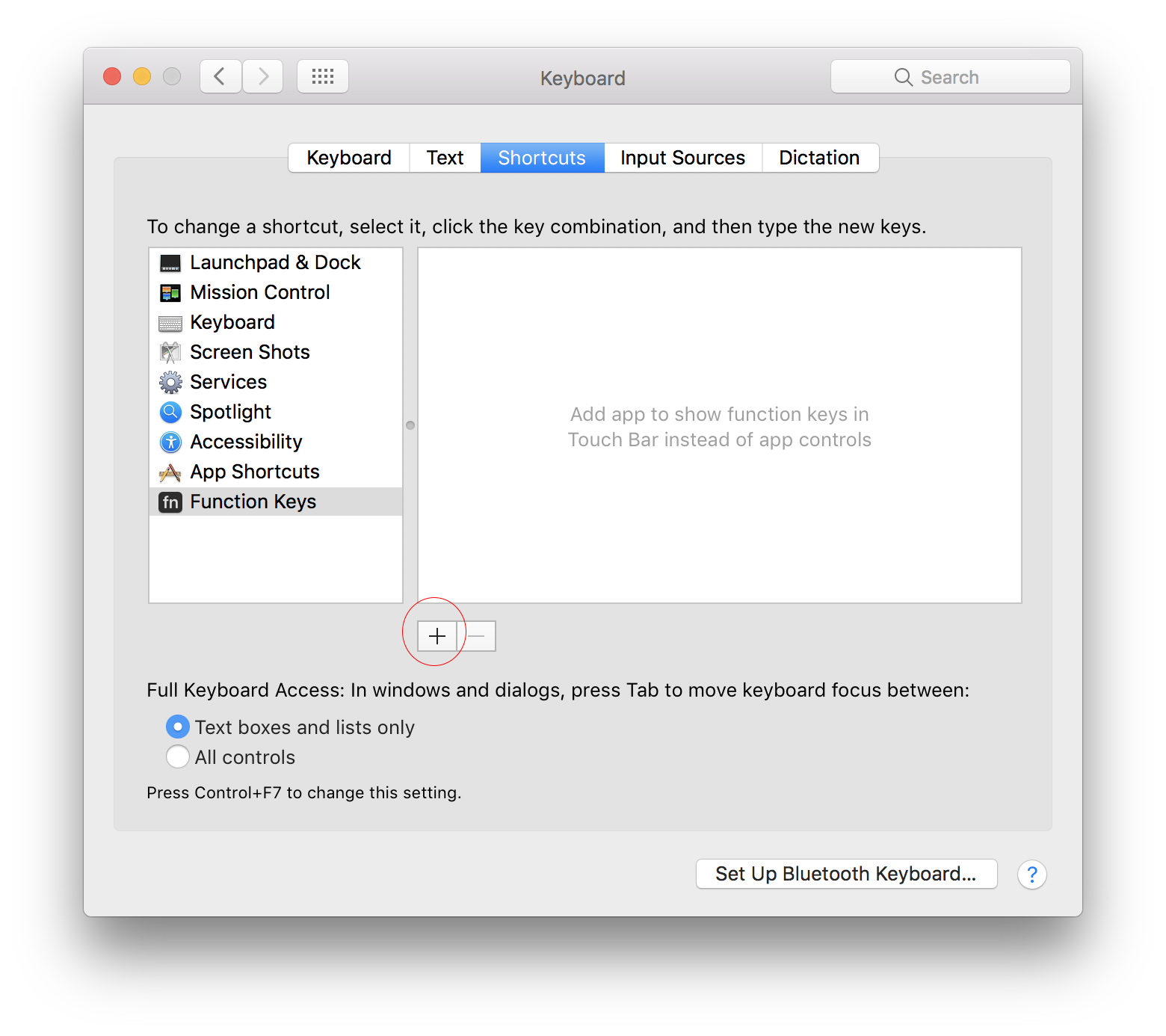Screen dimensions: 1166x1036
Task: Click the Spotlight magnifier icon
Action: click(170, 412)
